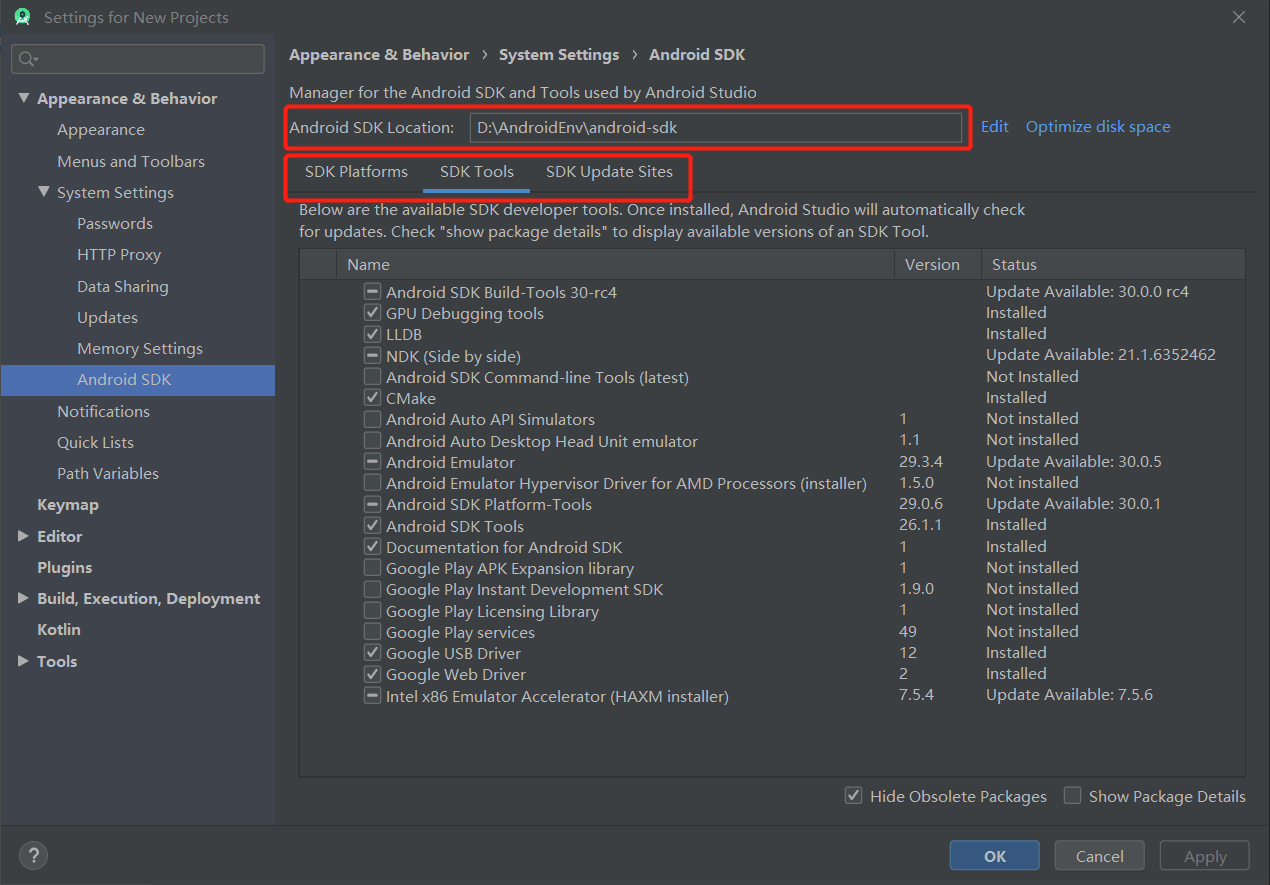1270x885 pixels.
Task: Click the settings search field
Action: (x=138, y=59)
